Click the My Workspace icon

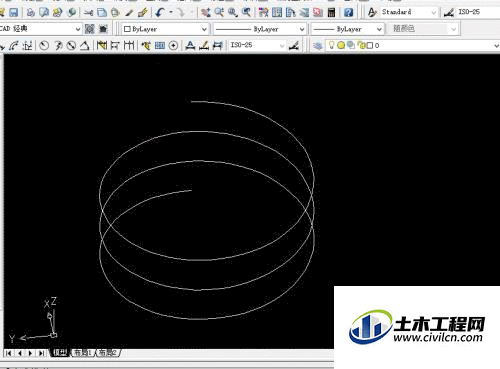(x=103, y=29)
